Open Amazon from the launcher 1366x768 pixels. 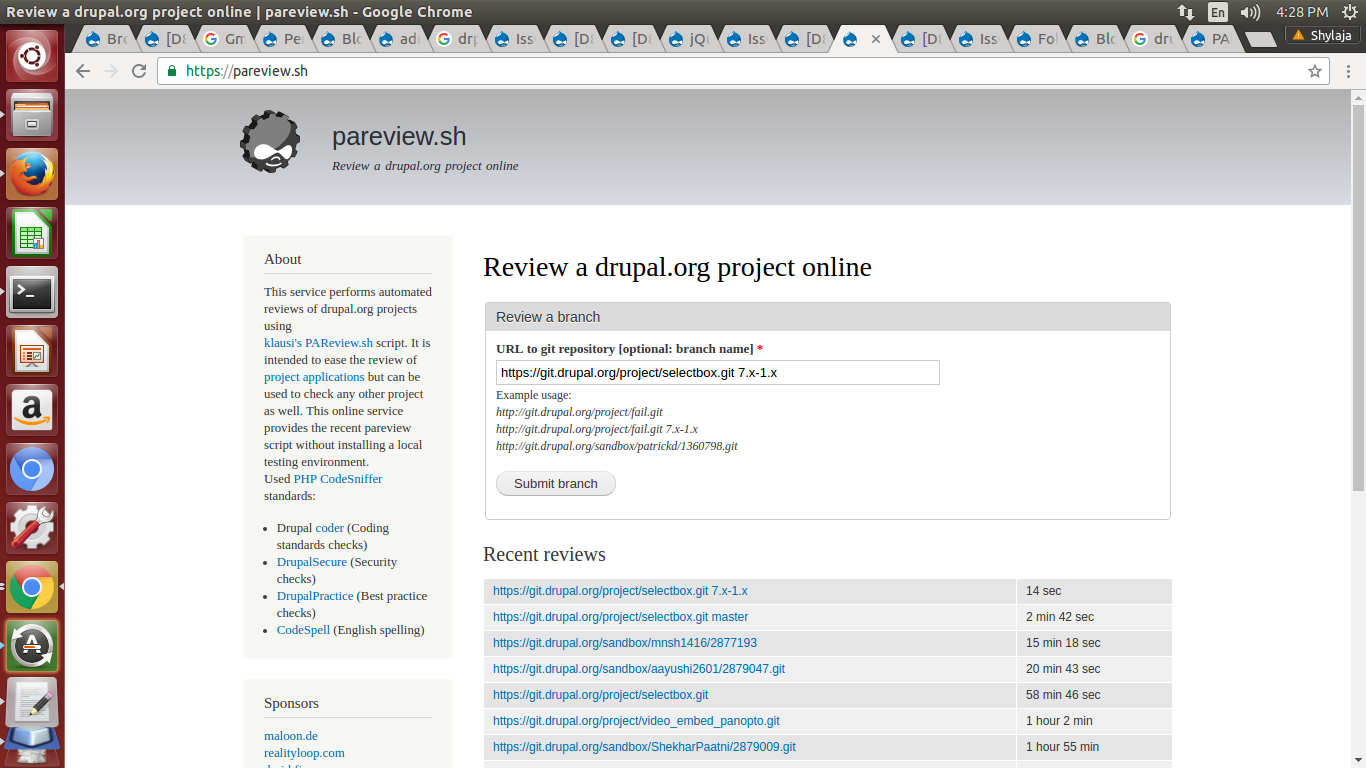32,410
